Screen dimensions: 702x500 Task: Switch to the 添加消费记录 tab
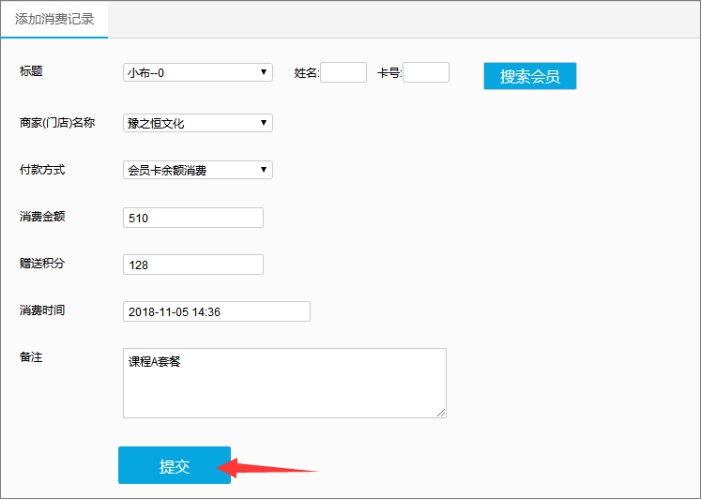(x=55, y=20)
